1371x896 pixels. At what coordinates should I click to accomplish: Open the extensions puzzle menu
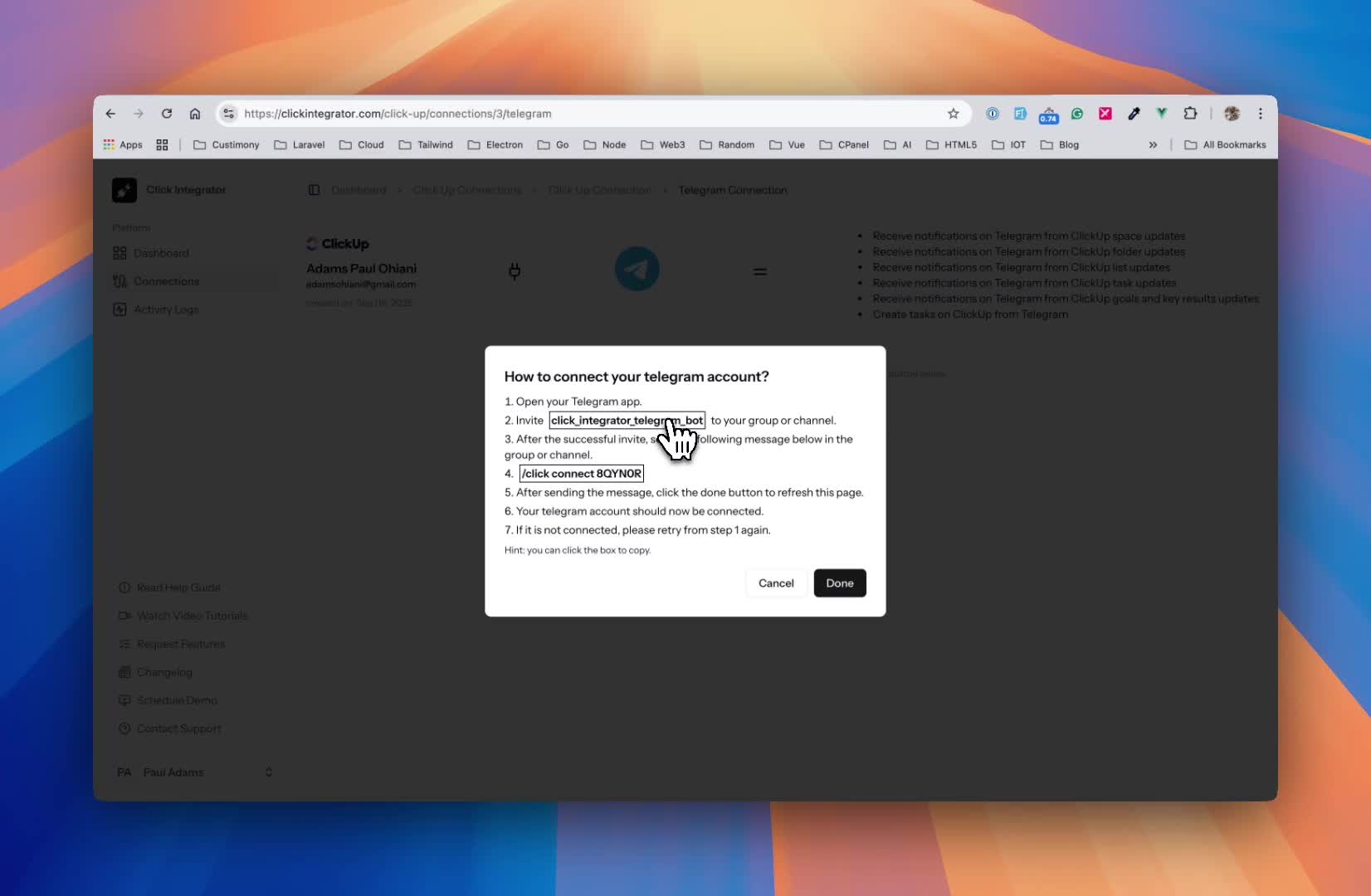click(x=1190, y=114)
